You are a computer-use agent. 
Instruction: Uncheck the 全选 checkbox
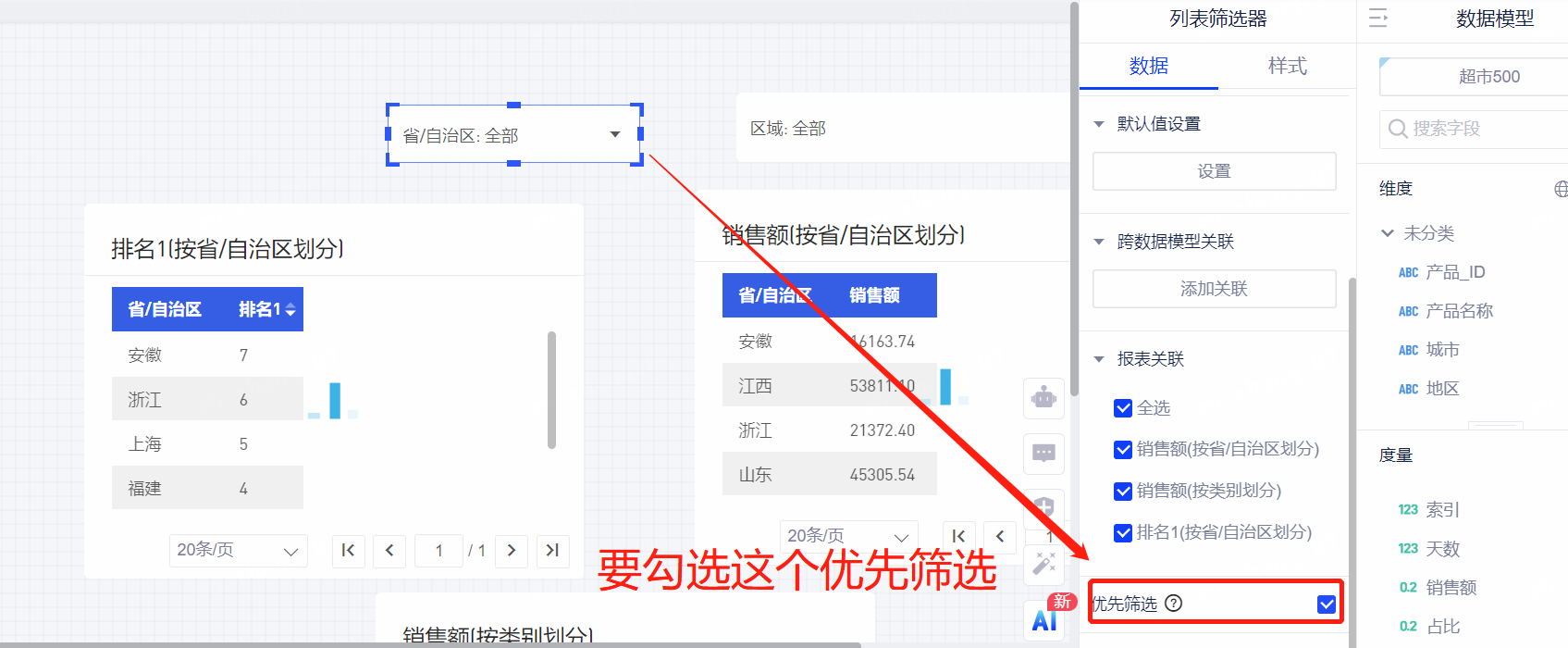[x=1123, y=408]
